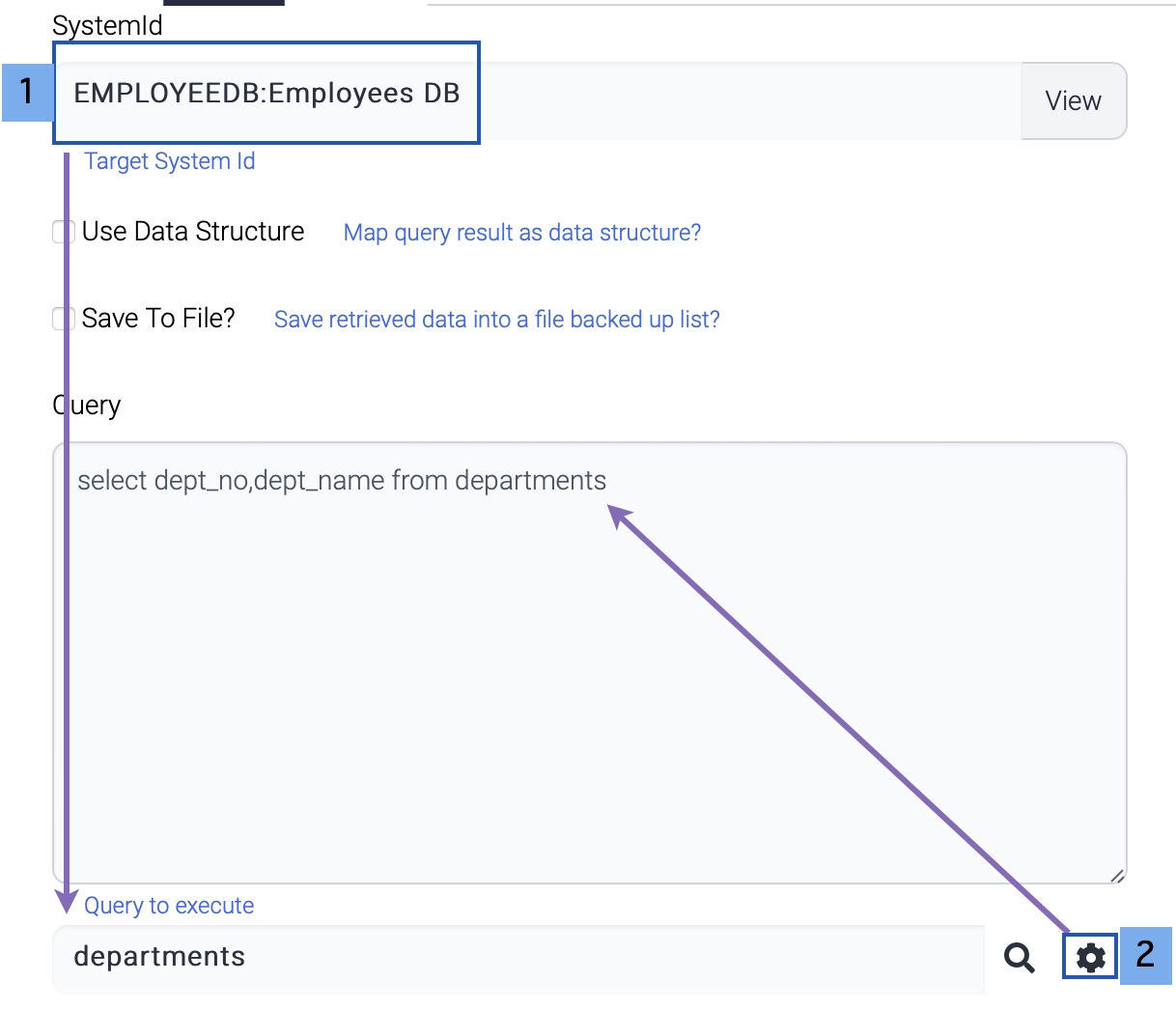The height and width of the screenshot is (1010, 1176).
Task: Click the departments search input field
Action: coord(518,957)
